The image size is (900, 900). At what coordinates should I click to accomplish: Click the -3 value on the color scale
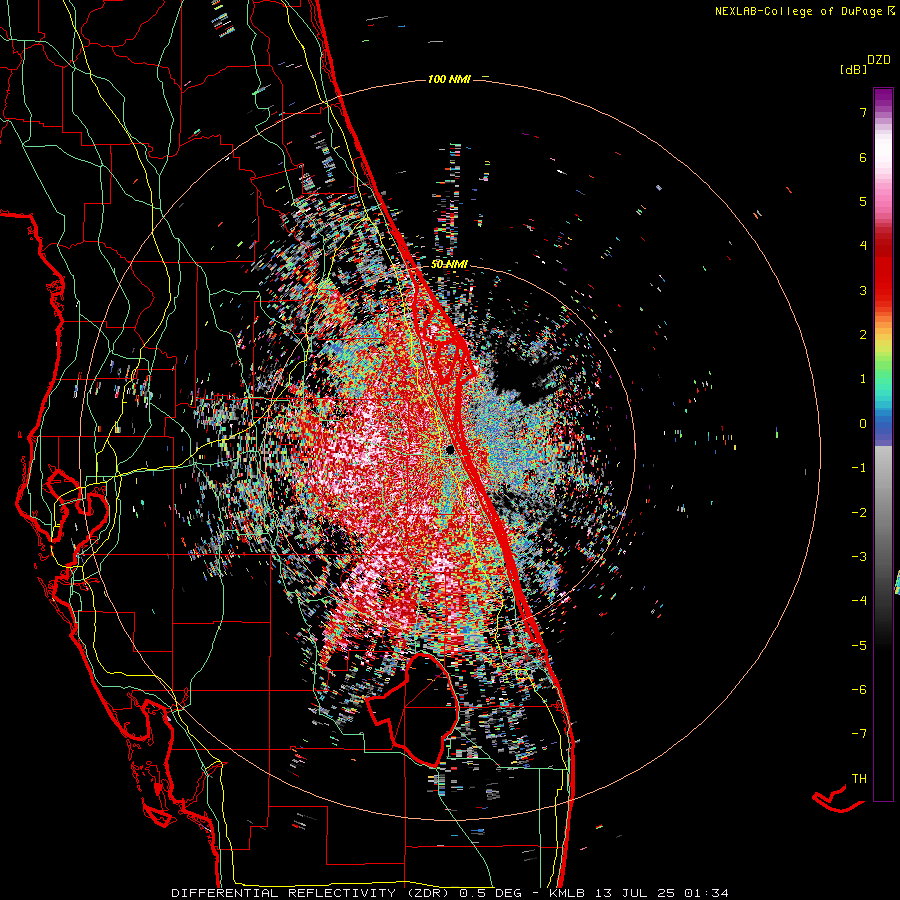coord(859,557)
